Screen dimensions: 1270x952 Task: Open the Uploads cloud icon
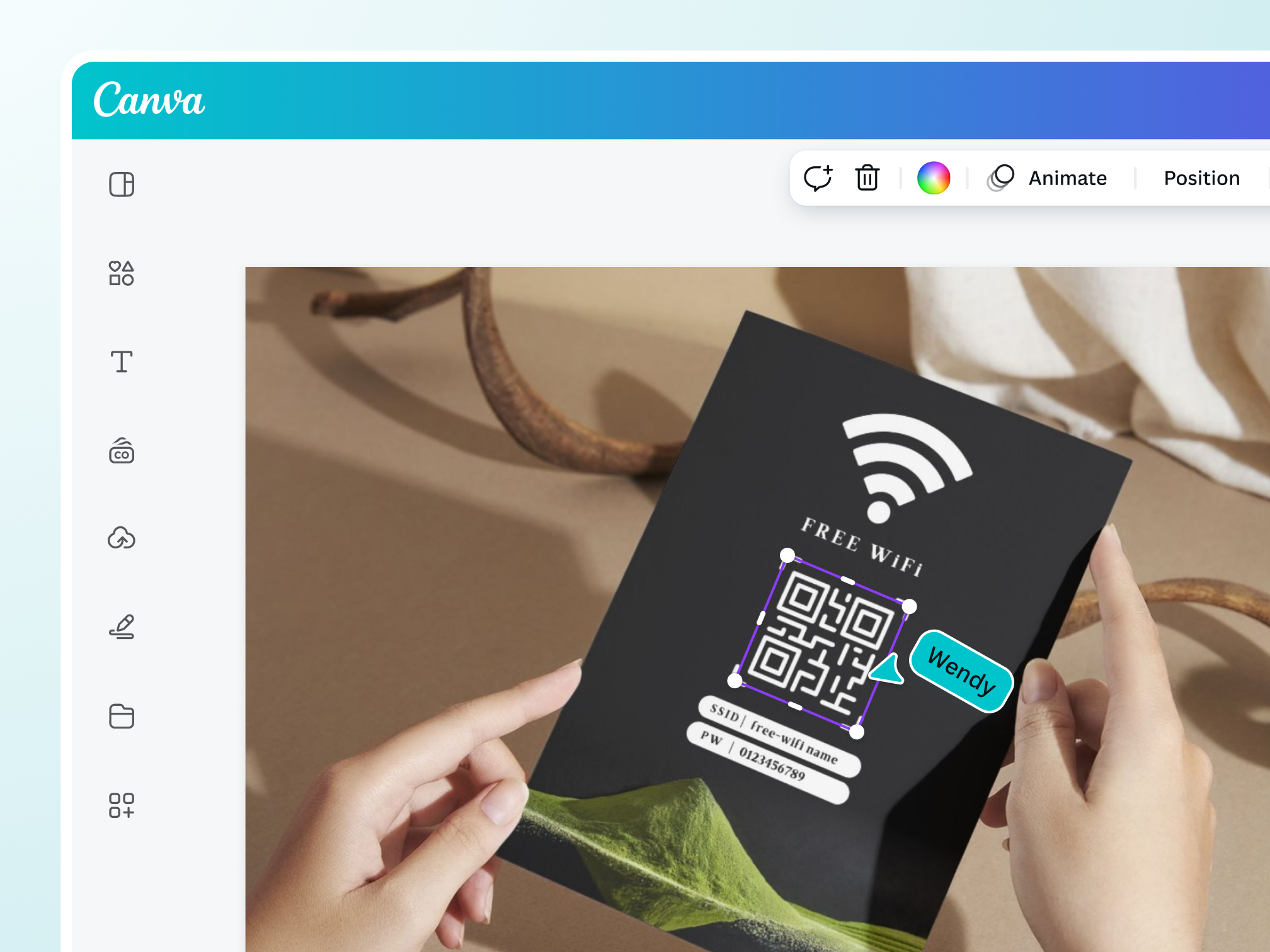point(122,538)
